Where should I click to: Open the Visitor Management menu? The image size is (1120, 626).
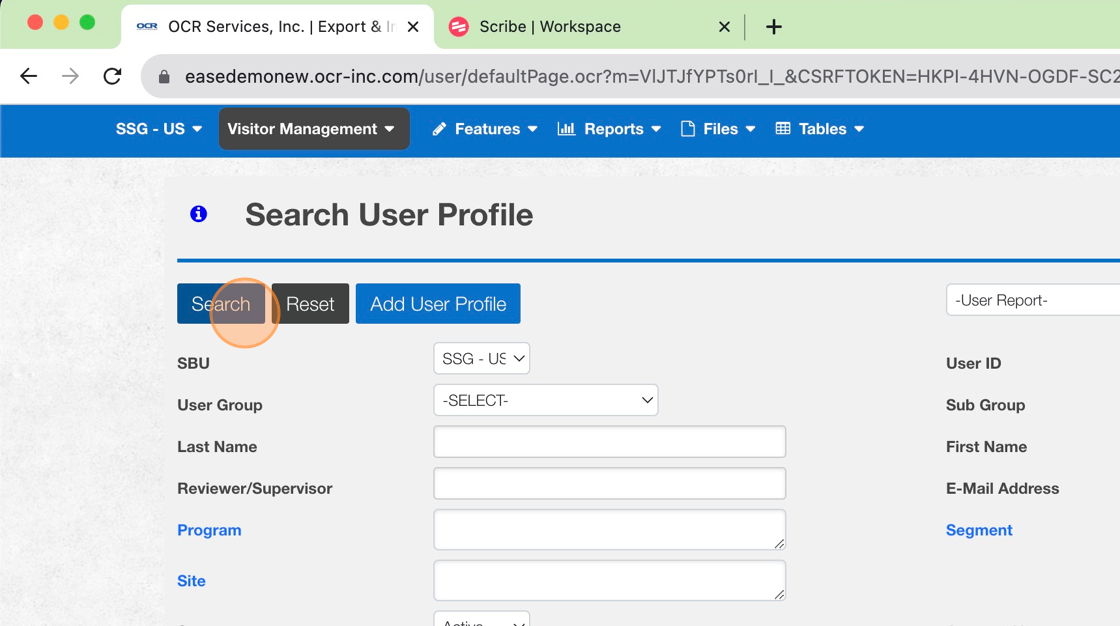point(313,129)
